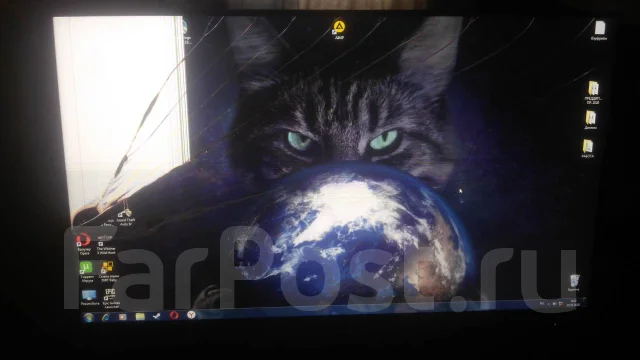Image resolution: width=640 pixels, height=360 pixels.
Task: Click the volume icon in system tray
Action: pyautogui.click(x=554, y=304)
